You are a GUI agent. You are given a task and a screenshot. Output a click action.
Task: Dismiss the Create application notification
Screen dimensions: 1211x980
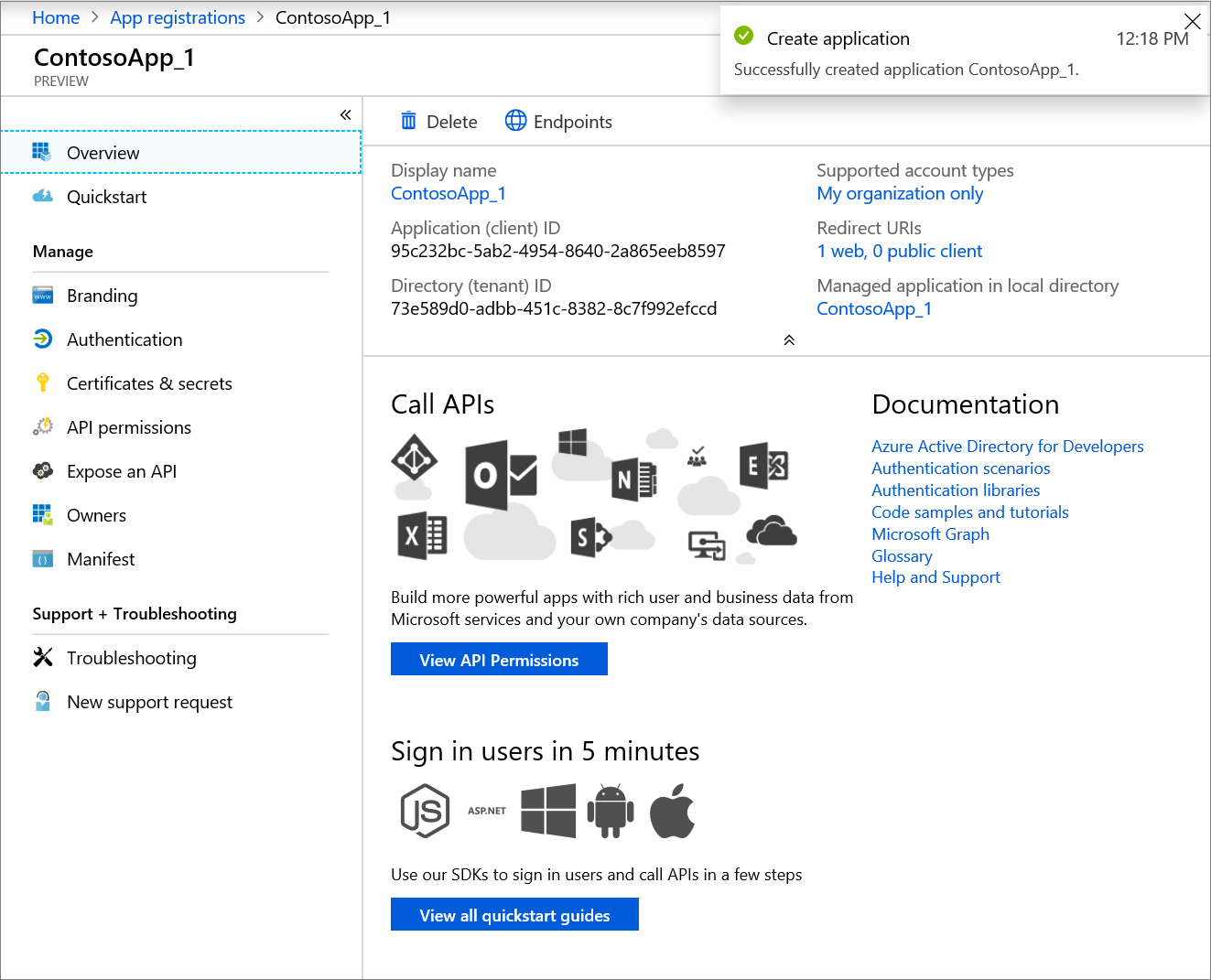point(1192,21)
